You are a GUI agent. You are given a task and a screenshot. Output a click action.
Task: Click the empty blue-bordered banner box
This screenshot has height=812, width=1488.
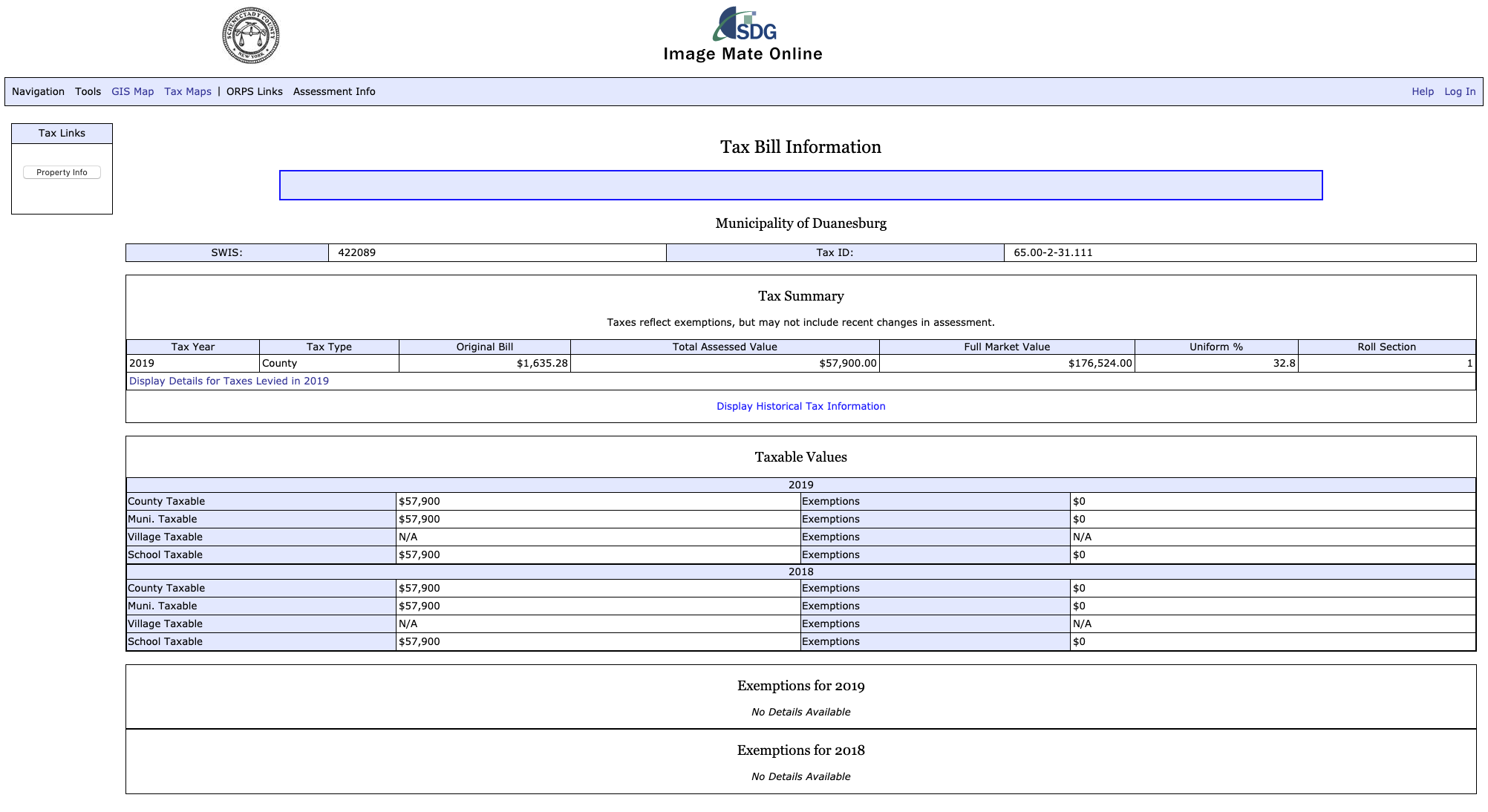tap(800, 185)
